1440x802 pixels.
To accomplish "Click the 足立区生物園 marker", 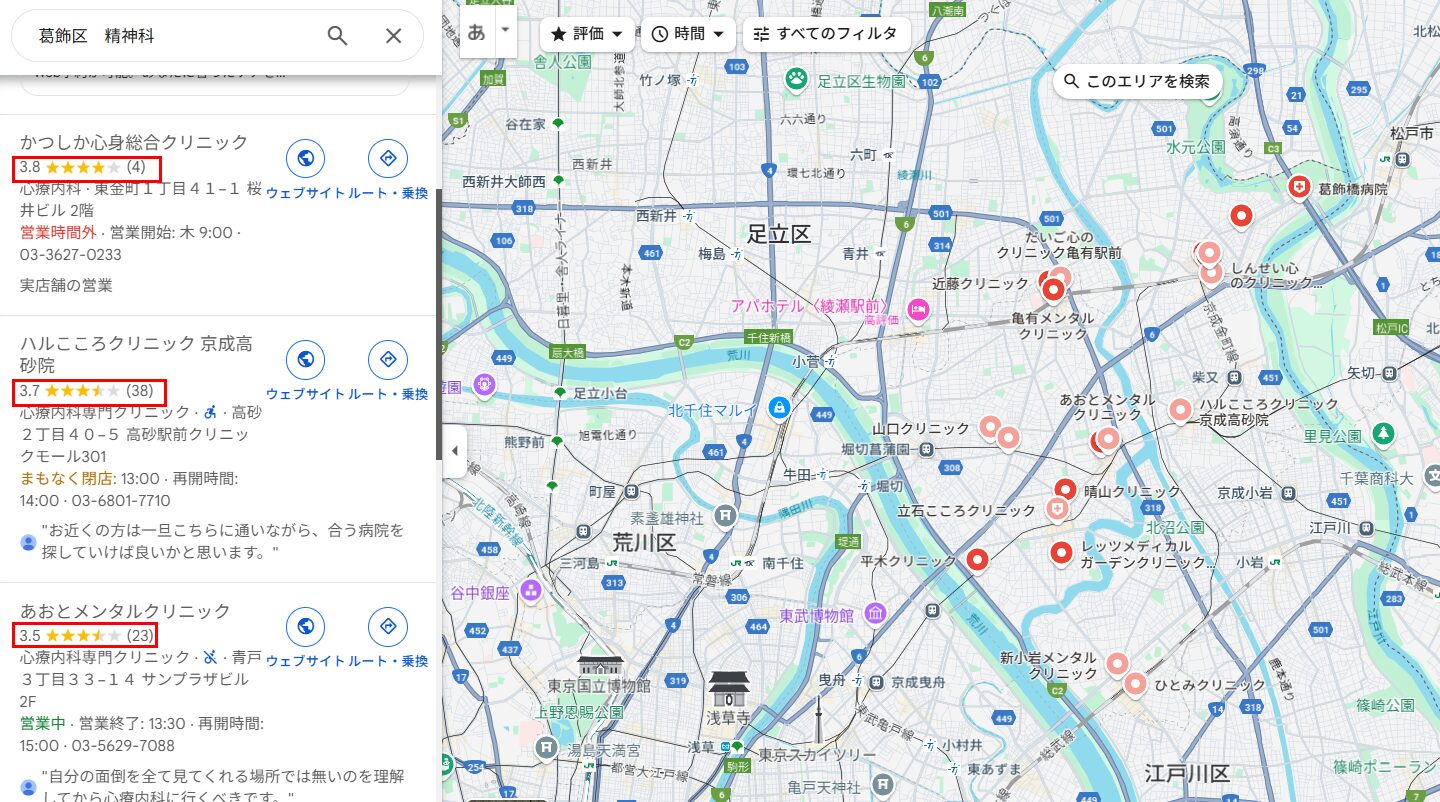I will point(796,79).
